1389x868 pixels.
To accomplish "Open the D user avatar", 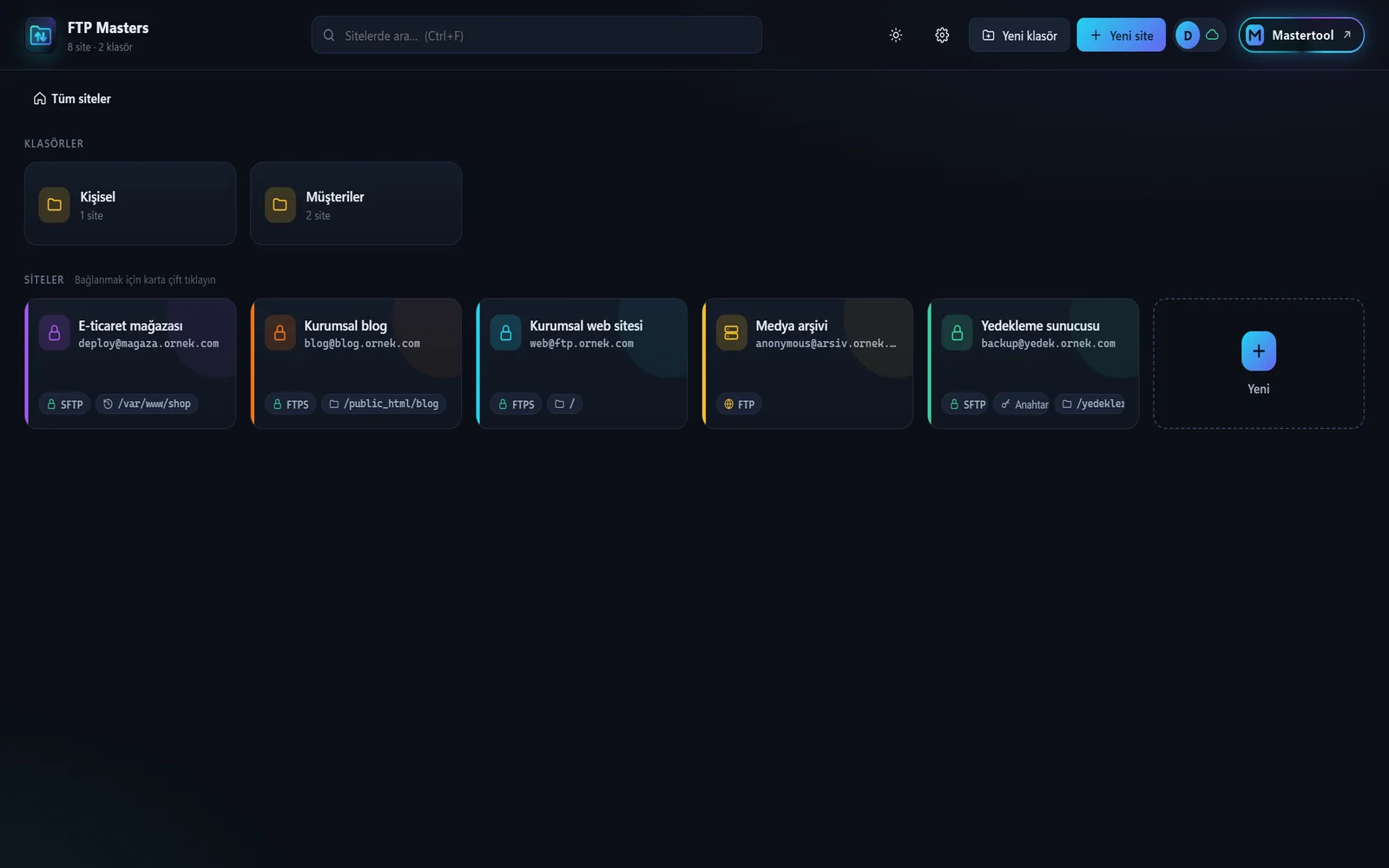I will point(1188,36).
